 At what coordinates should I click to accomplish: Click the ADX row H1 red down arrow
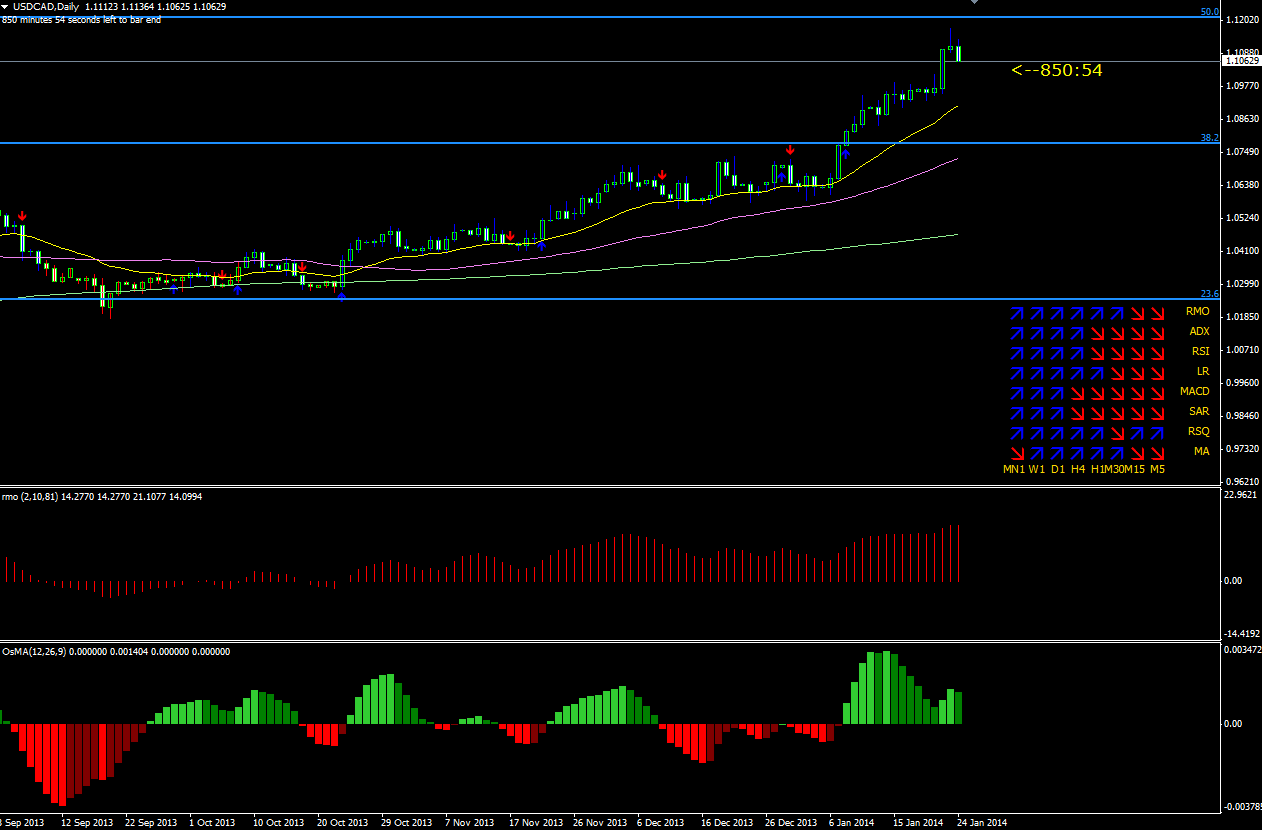click(1097, 333)
